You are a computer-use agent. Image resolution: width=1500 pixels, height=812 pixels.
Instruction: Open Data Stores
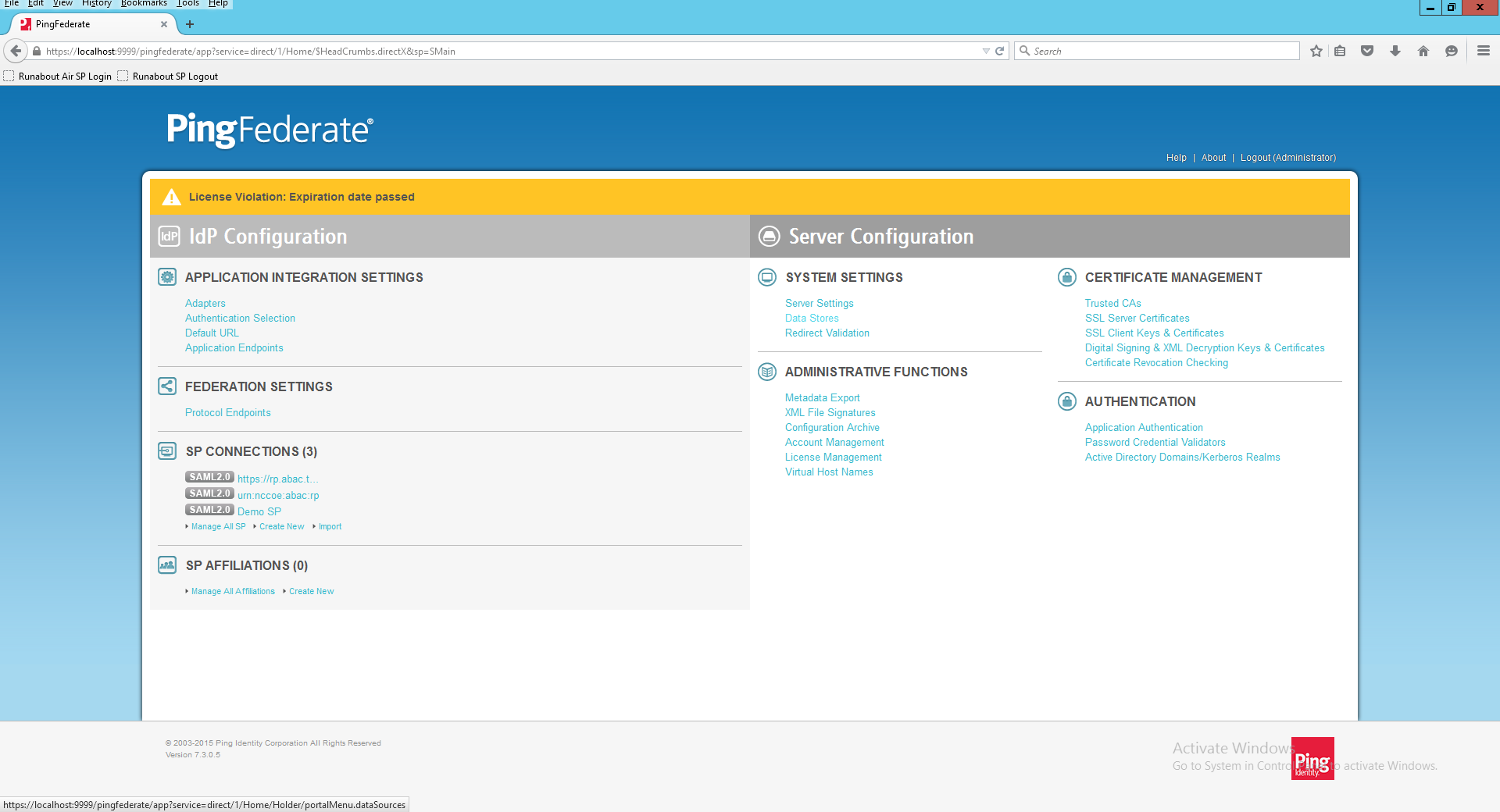click(x=812, y=318)
